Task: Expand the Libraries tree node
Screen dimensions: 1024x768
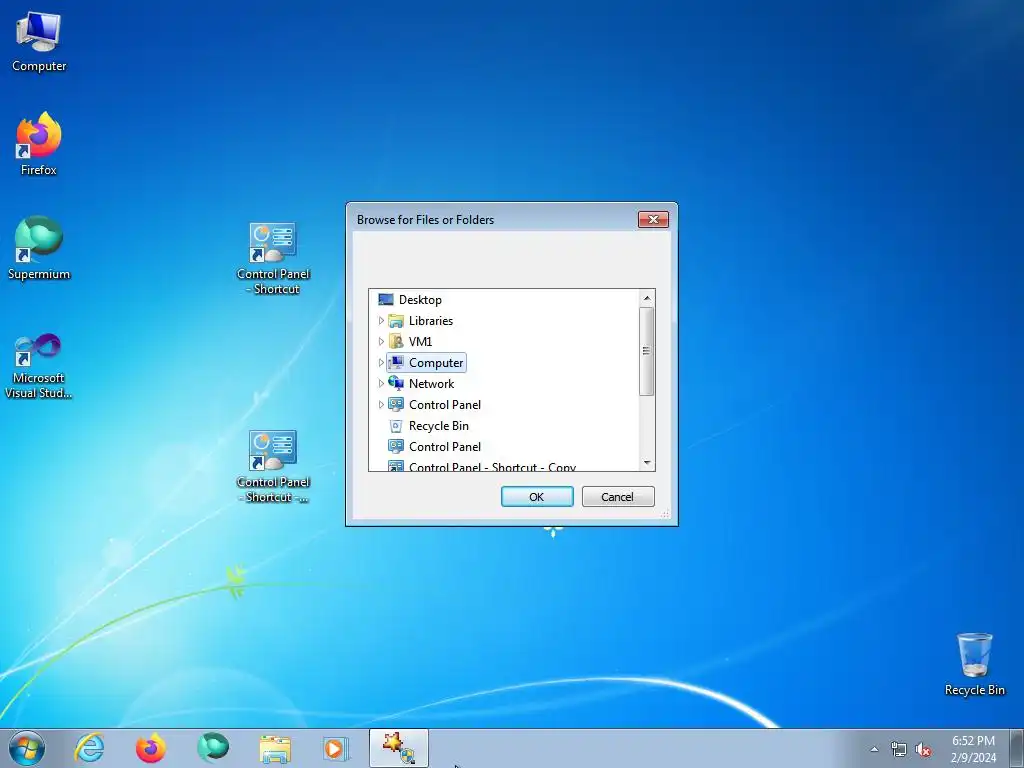Action: click(x=381, y=321)
